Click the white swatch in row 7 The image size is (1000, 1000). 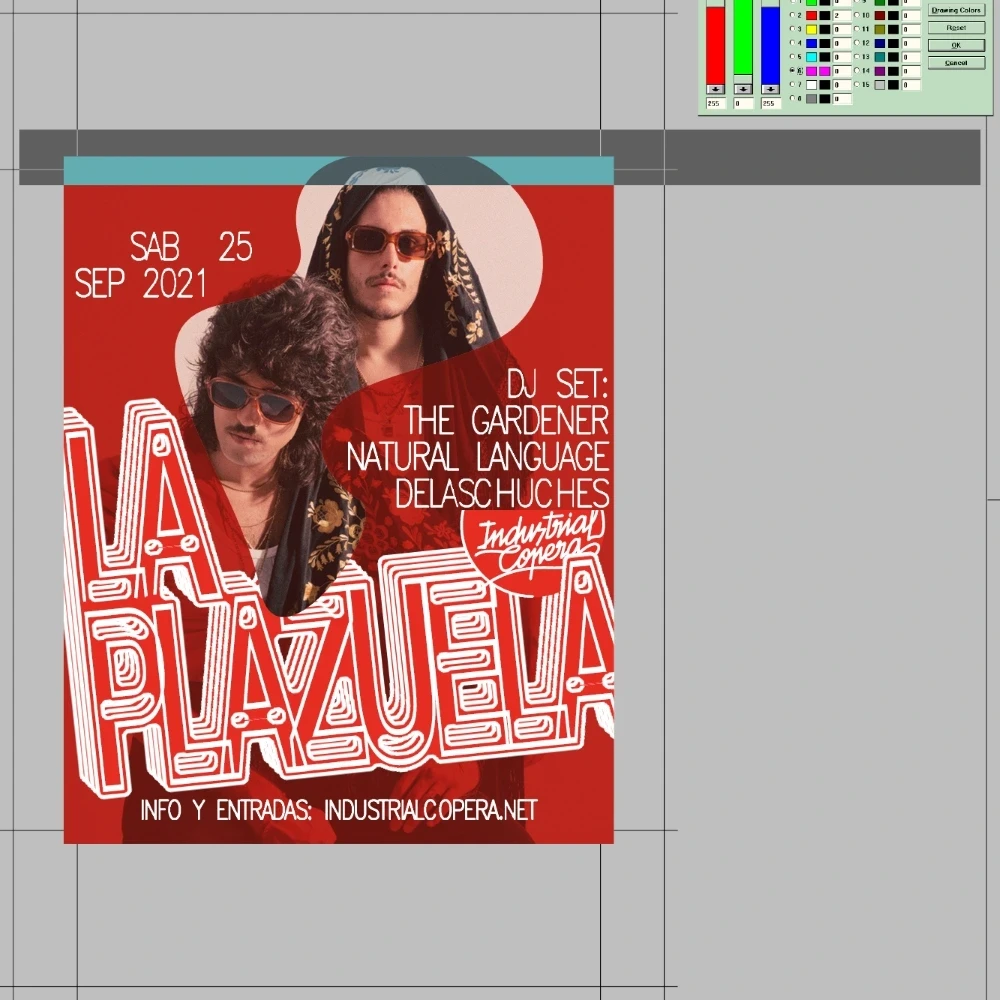pyautogui.click(x=811, y=85)
